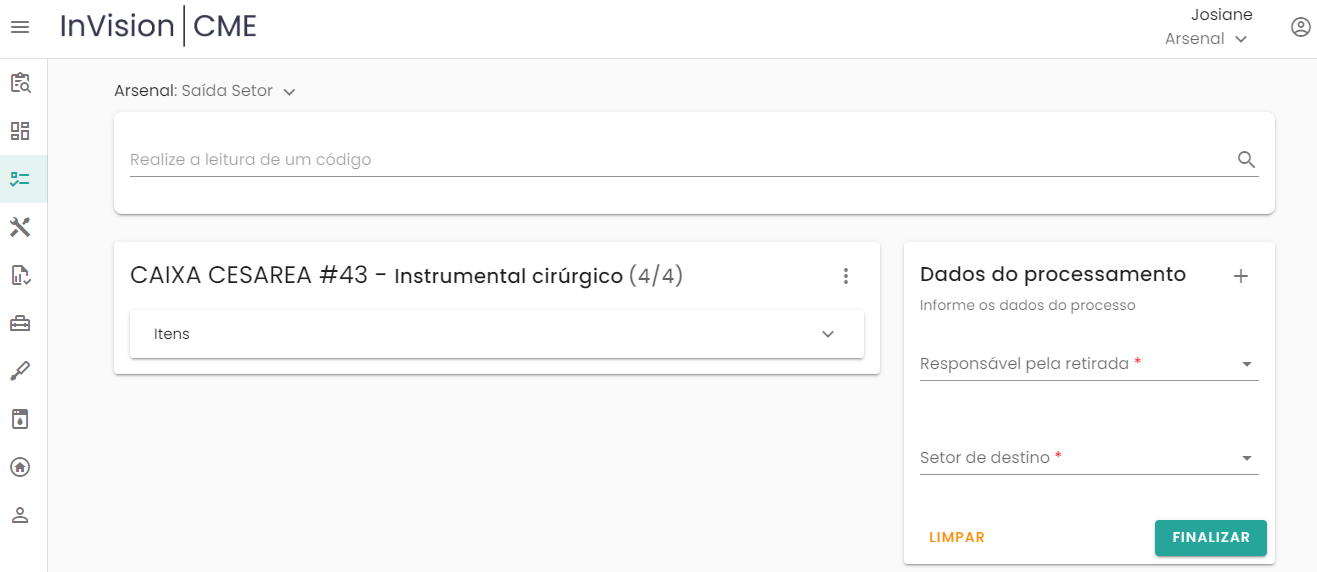Click the brush icon in sidebar
The height and width of the screenshot is (572, 1317).
20,371
